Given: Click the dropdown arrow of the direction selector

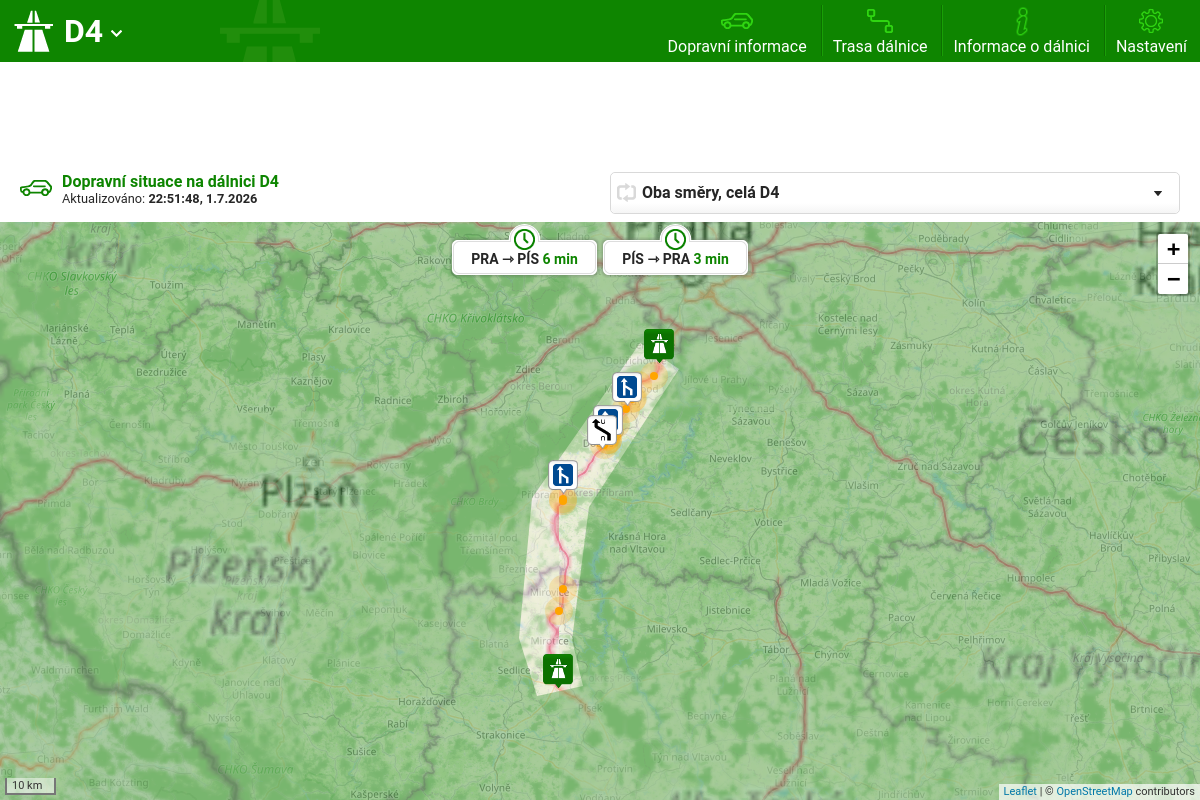Looking at the screenshot, I should (x=1158, y=193).
